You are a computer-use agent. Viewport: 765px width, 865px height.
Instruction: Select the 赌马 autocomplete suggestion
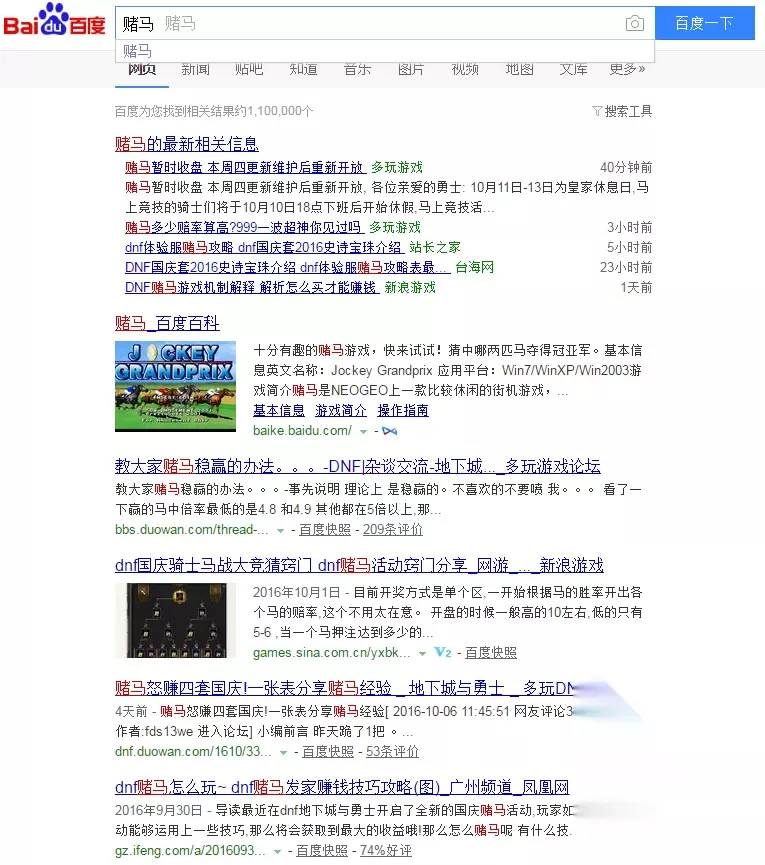pos(384,51)
